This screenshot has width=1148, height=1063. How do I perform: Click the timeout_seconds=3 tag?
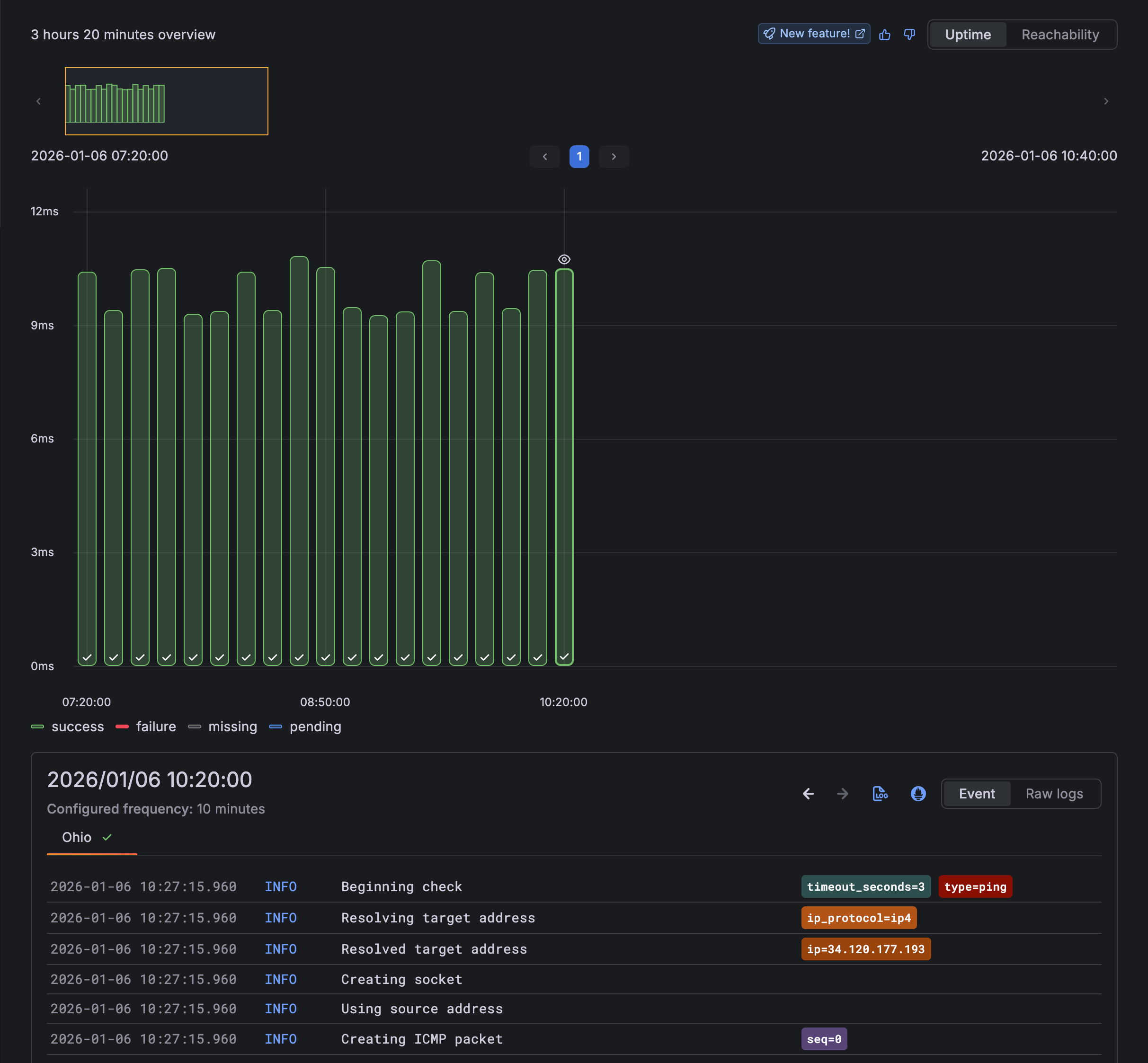(865, 886)
